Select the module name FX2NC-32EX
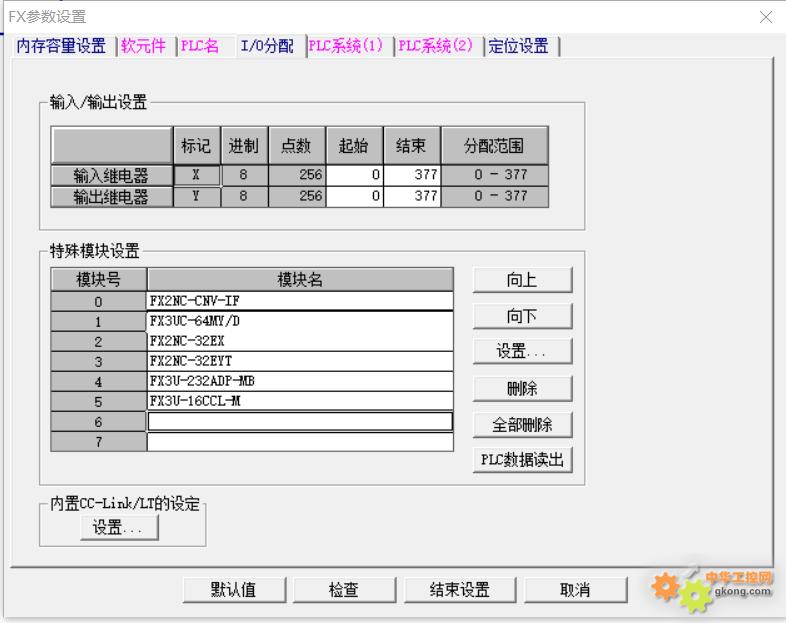This screenshot has width=786, height=623. point(300,341)
